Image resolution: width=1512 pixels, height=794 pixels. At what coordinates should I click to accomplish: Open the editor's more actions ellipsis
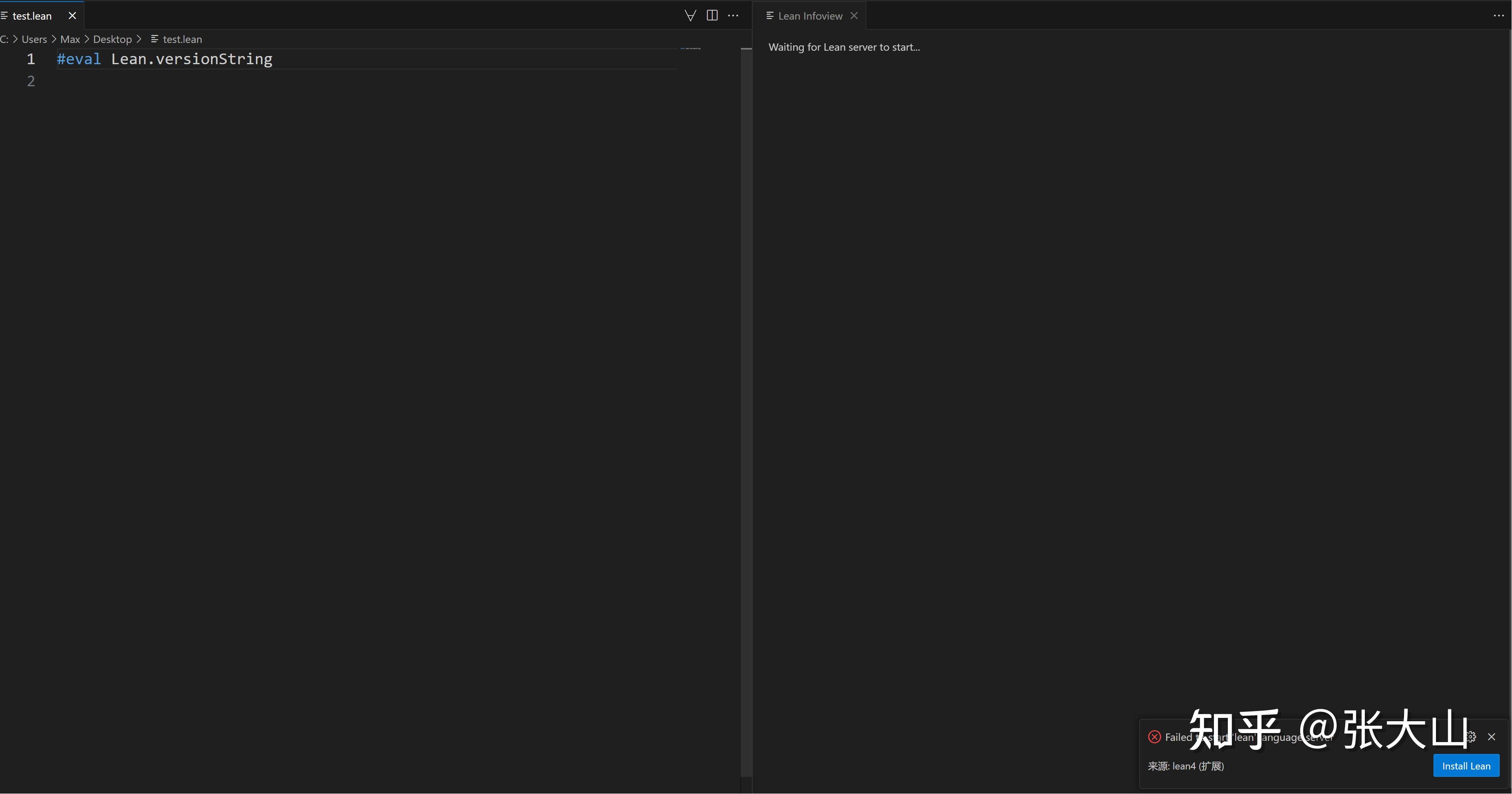tap(733, 15)
